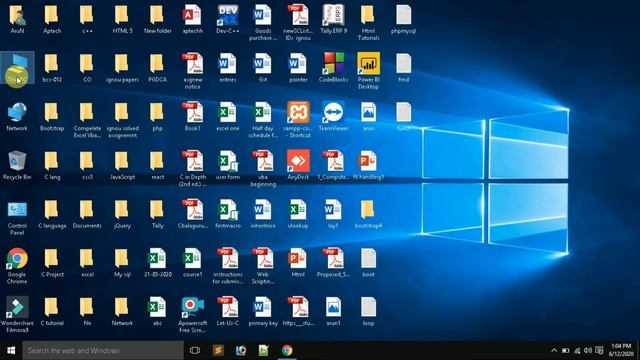The width and height of the screenshot is (640, 360).
Task: Click the 'Search the web and Windows' box
Action: (103, 350)
